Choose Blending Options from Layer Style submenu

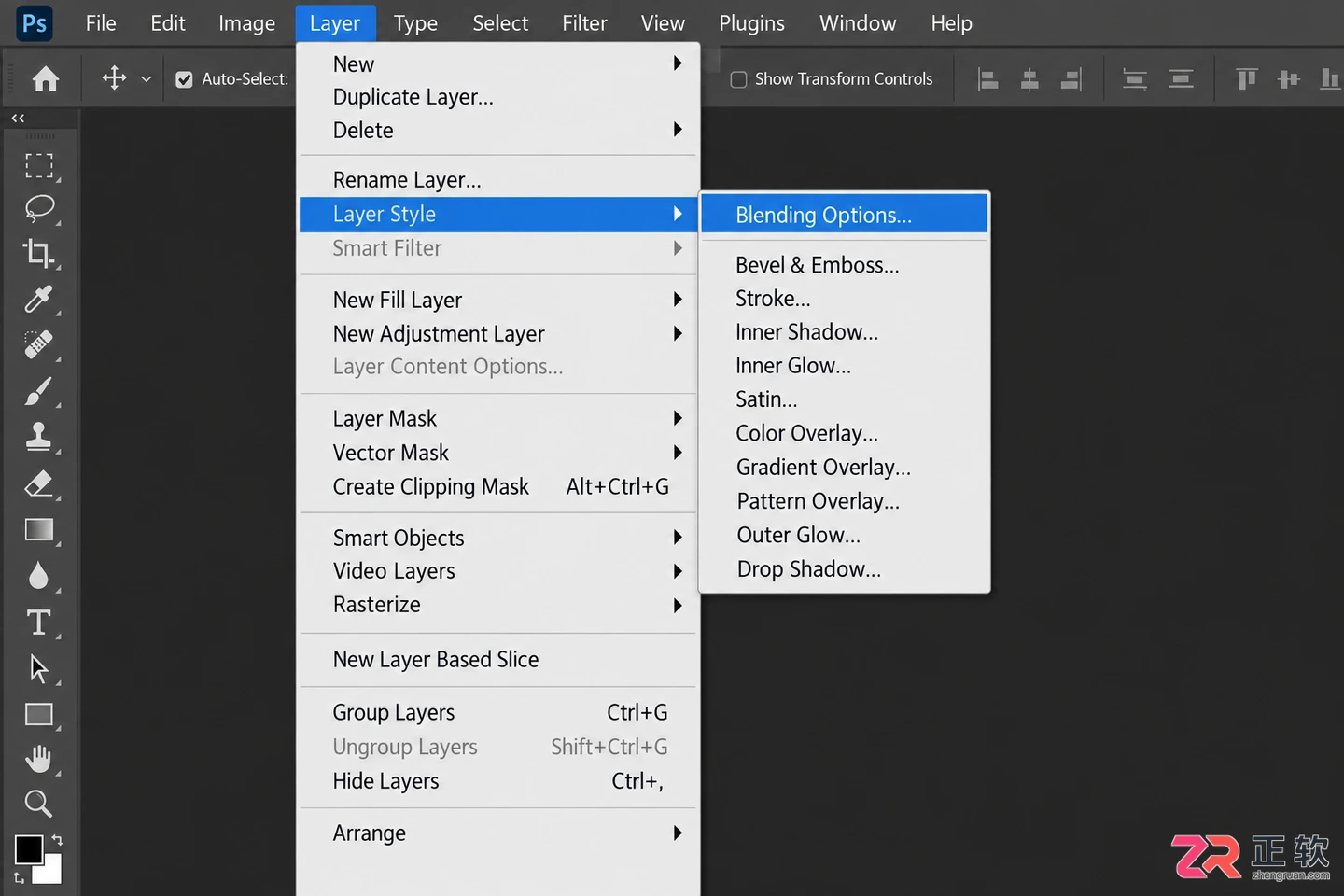[x=845, y=215]
